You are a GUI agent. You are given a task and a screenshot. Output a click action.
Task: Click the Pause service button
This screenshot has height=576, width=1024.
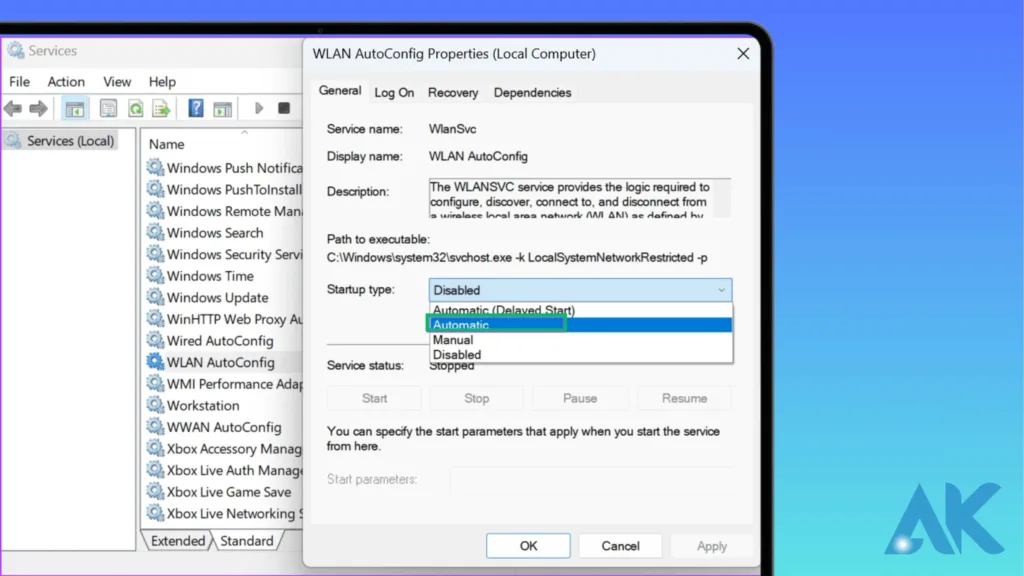580,398
